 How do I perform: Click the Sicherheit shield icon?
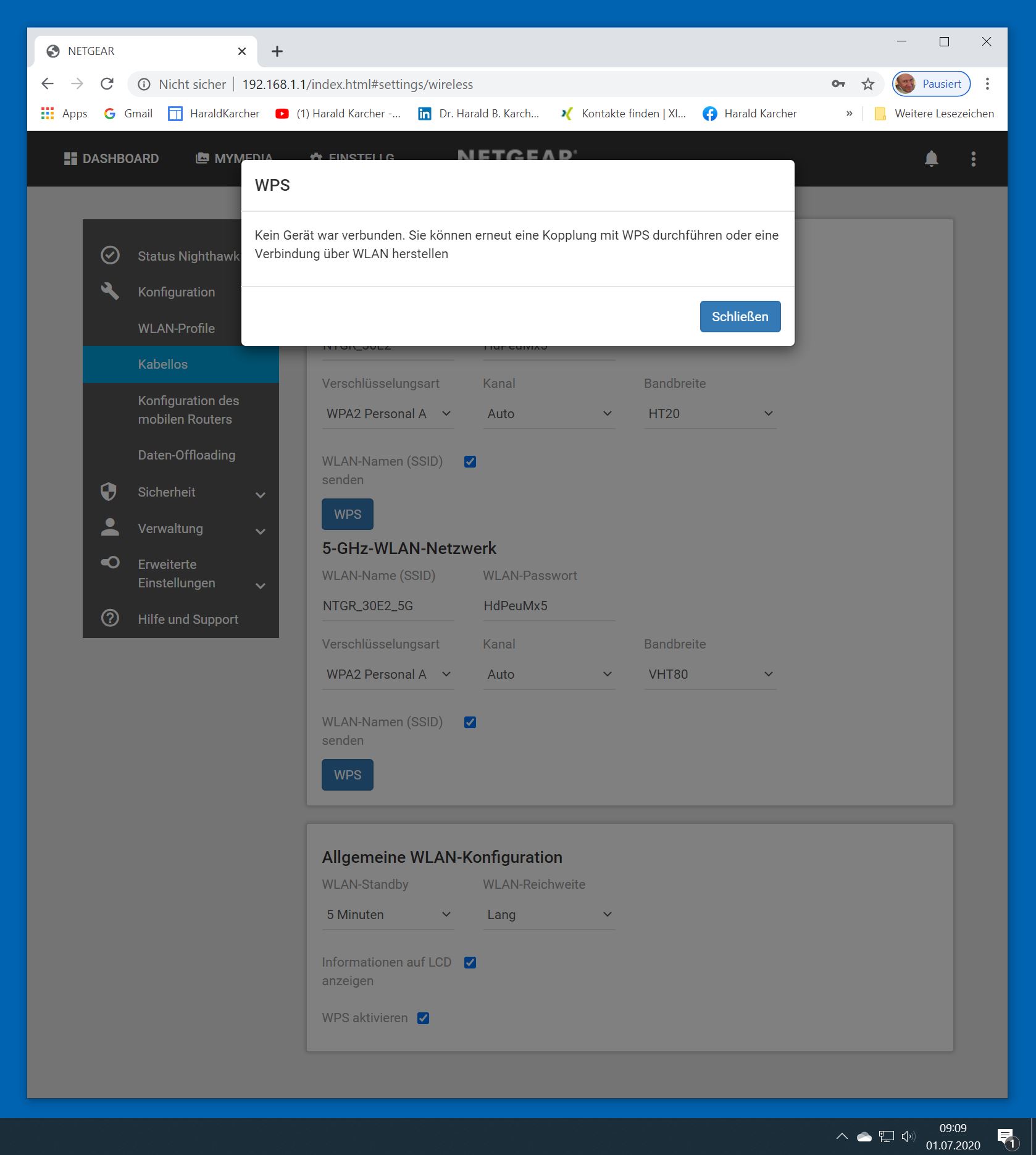[109, 492]
